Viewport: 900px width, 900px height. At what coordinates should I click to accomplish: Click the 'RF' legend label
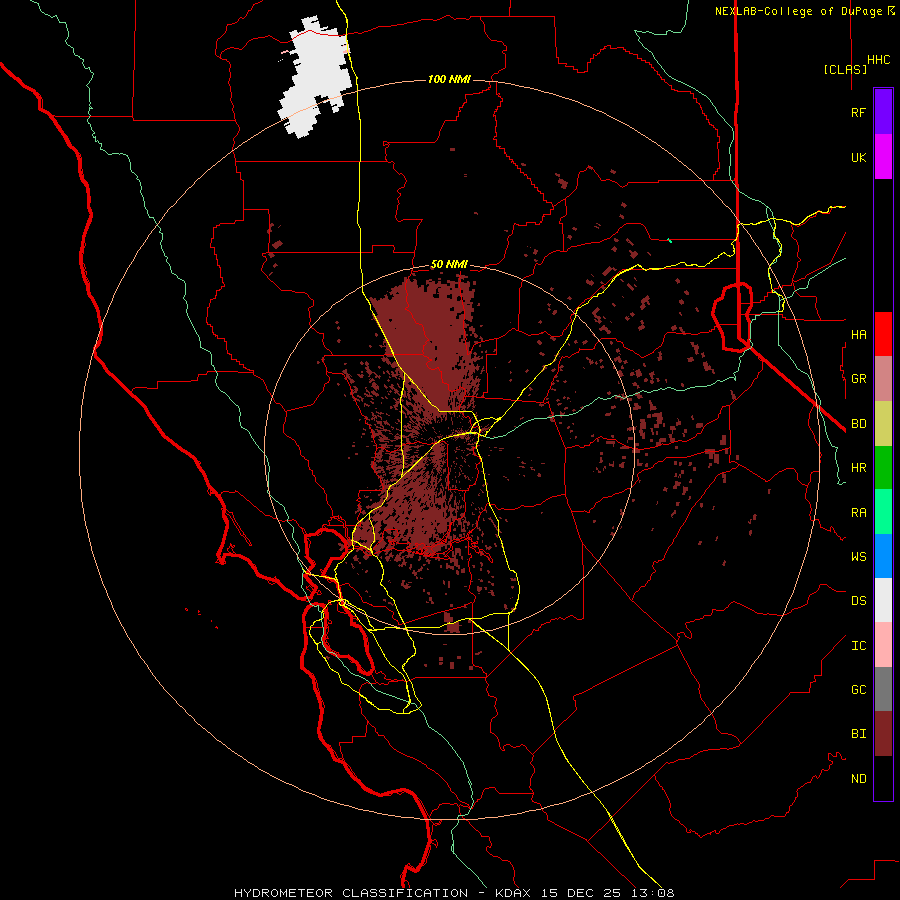coord(858,112)
